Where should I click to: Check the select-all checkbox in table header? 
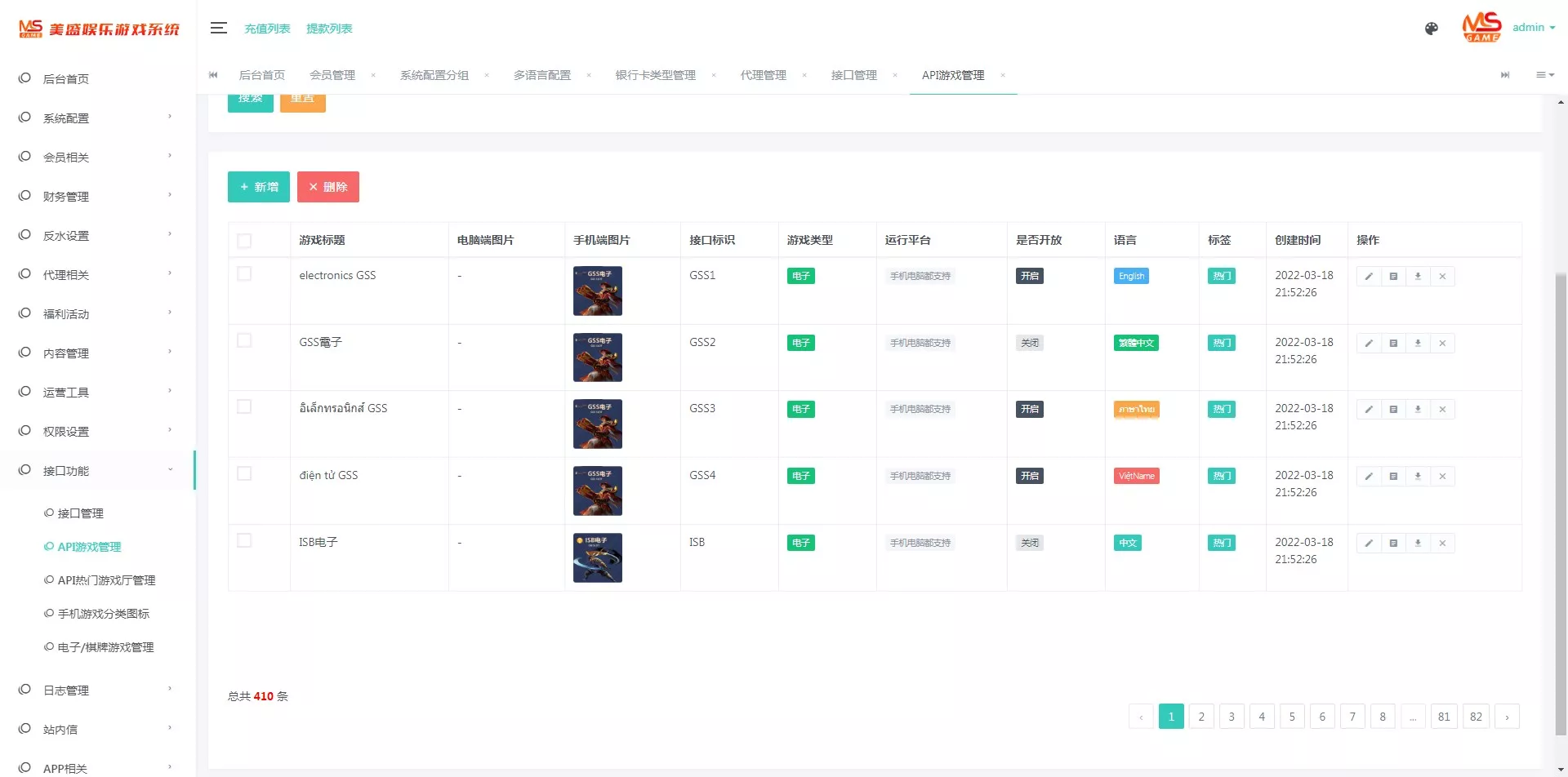click(x=244, y=239)
